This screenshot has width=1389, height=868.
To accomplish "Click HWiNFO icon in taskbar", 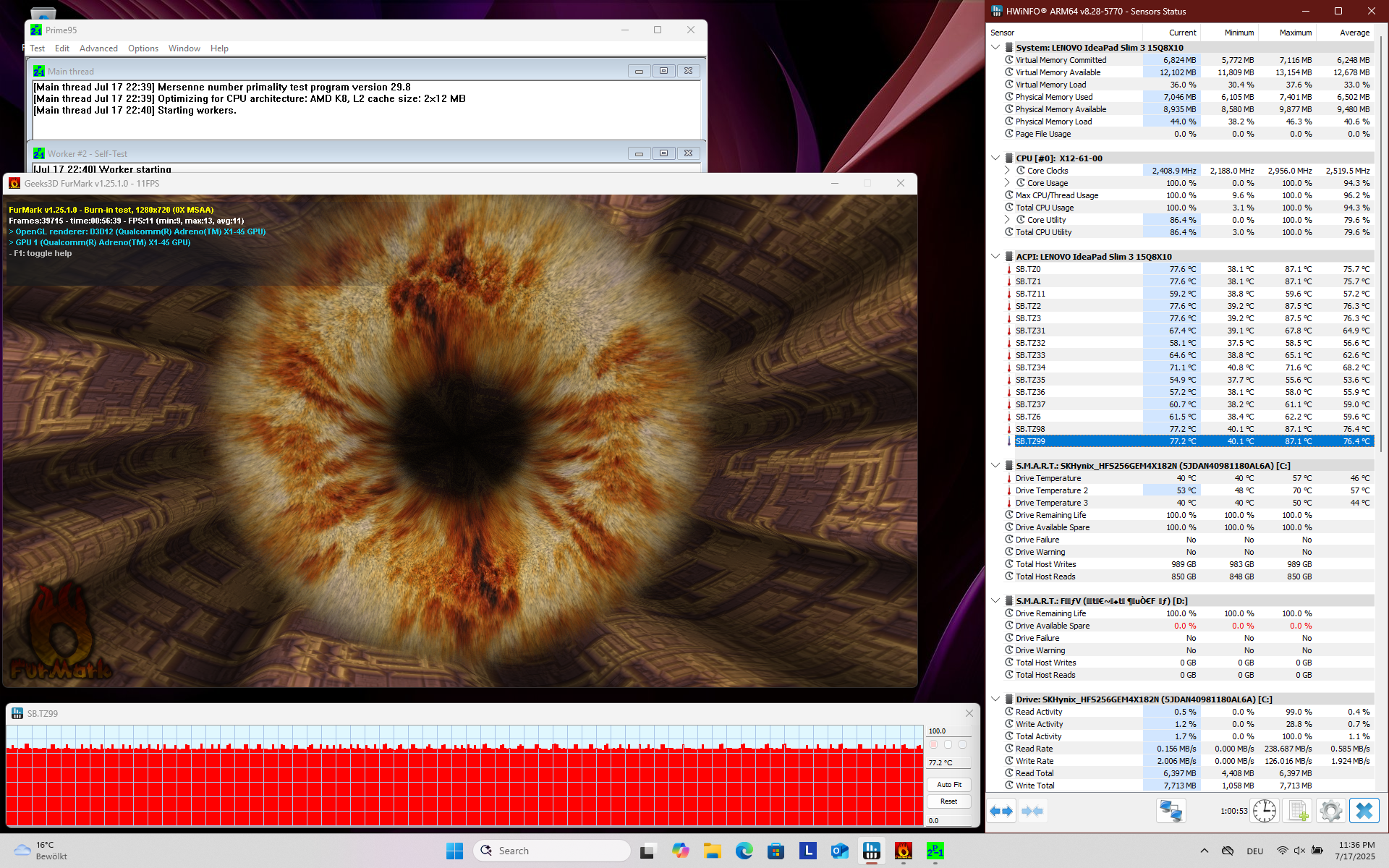I will (872, 851).
